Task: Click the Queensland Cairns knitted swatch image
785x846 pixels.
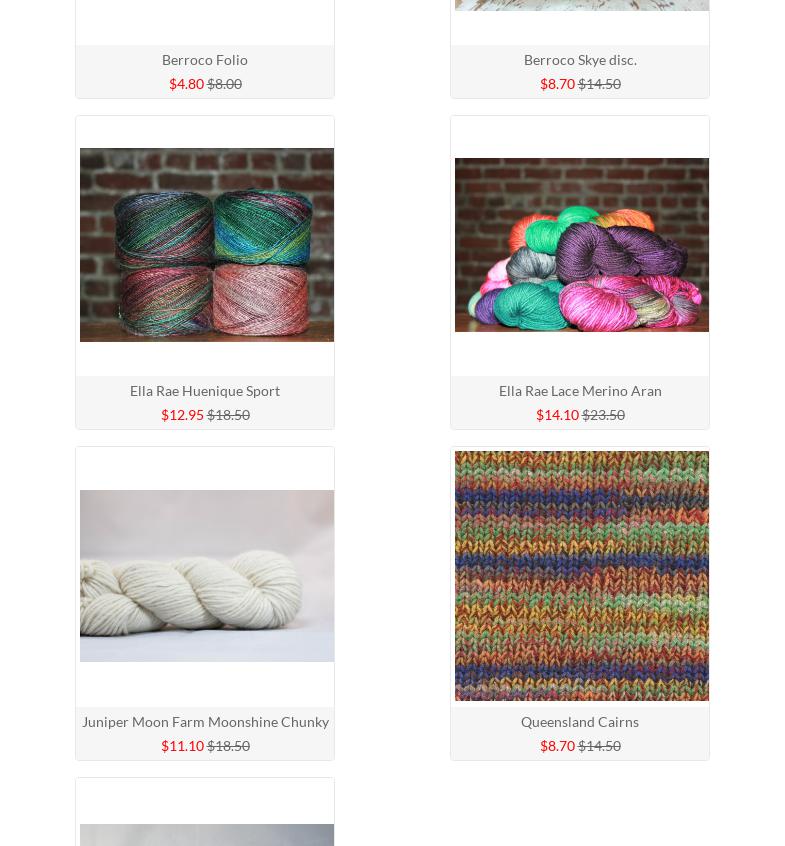Action: pyautogui.click(x=582, y=576)
